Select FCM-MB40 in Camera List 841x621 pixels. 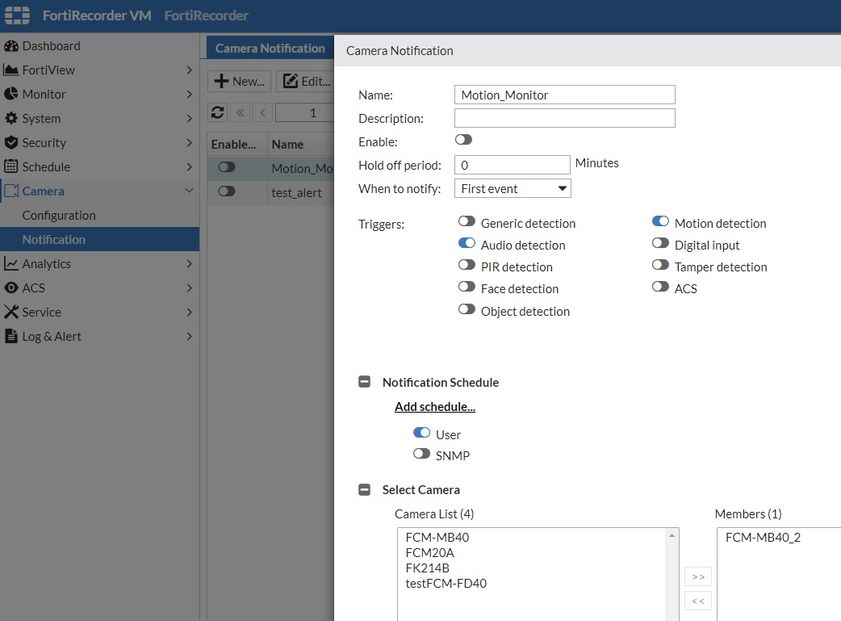437,537
